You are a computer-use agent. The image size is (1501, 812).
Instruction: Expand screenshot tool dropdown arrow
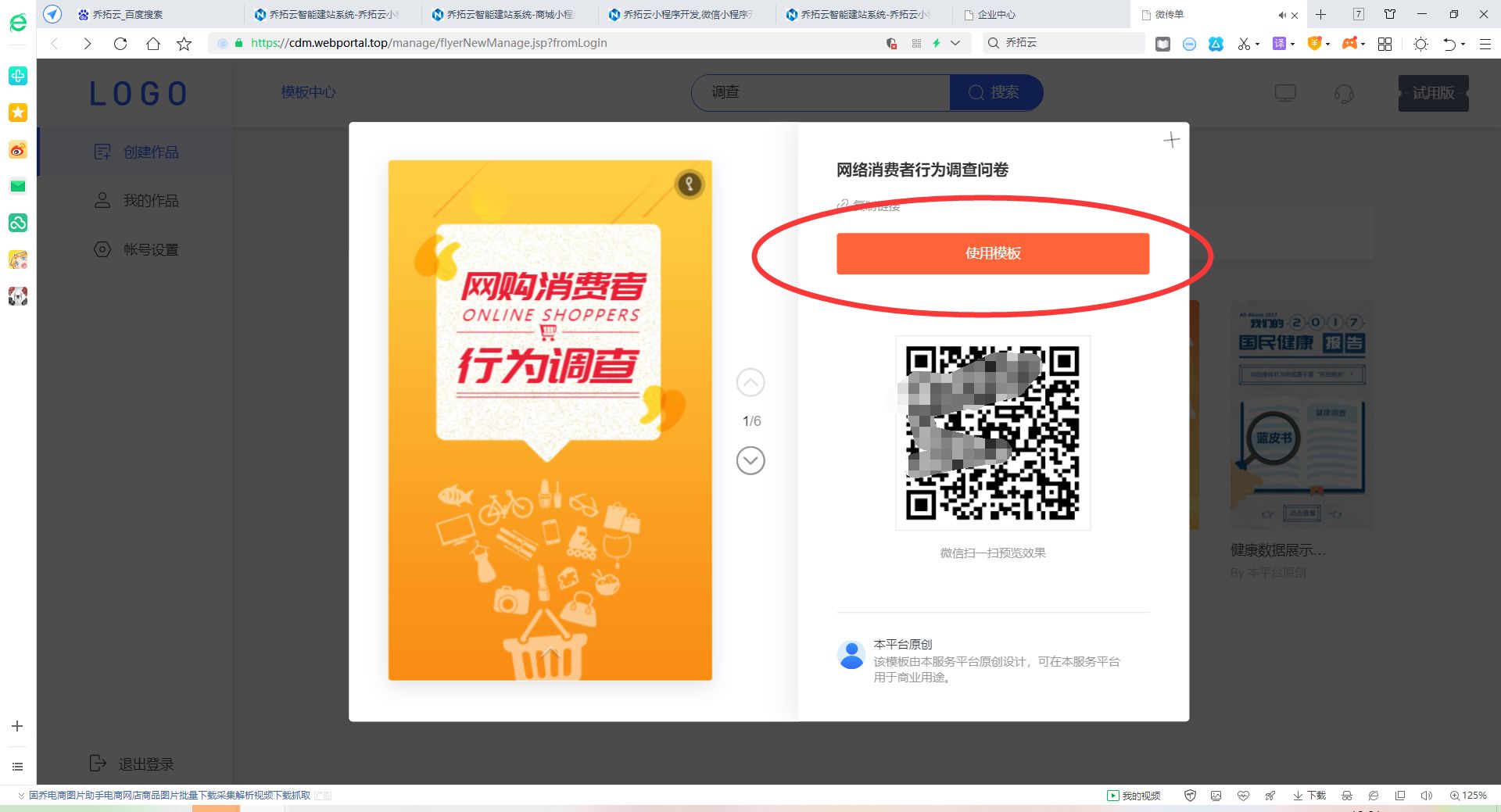point(1257,45)
